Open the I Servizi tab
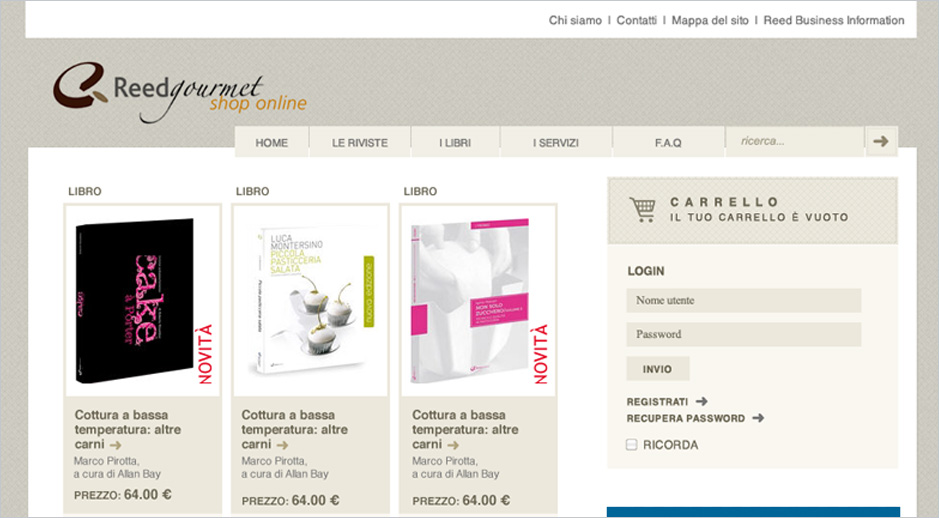Viewport: 939px width, 518px height. coord(556,142)
